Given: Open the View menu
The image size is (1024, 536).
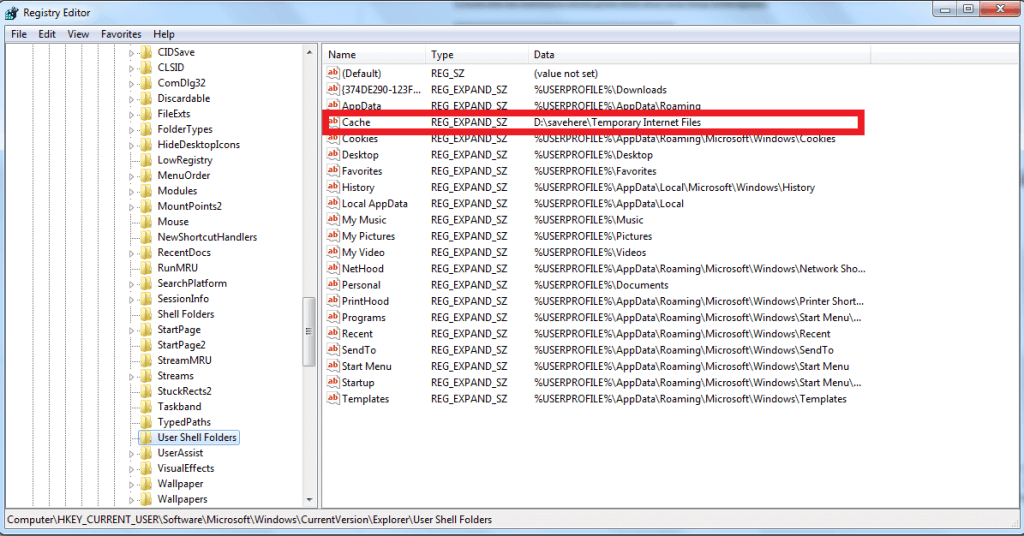Looking at the screenshot, I should tap(78, 34).
